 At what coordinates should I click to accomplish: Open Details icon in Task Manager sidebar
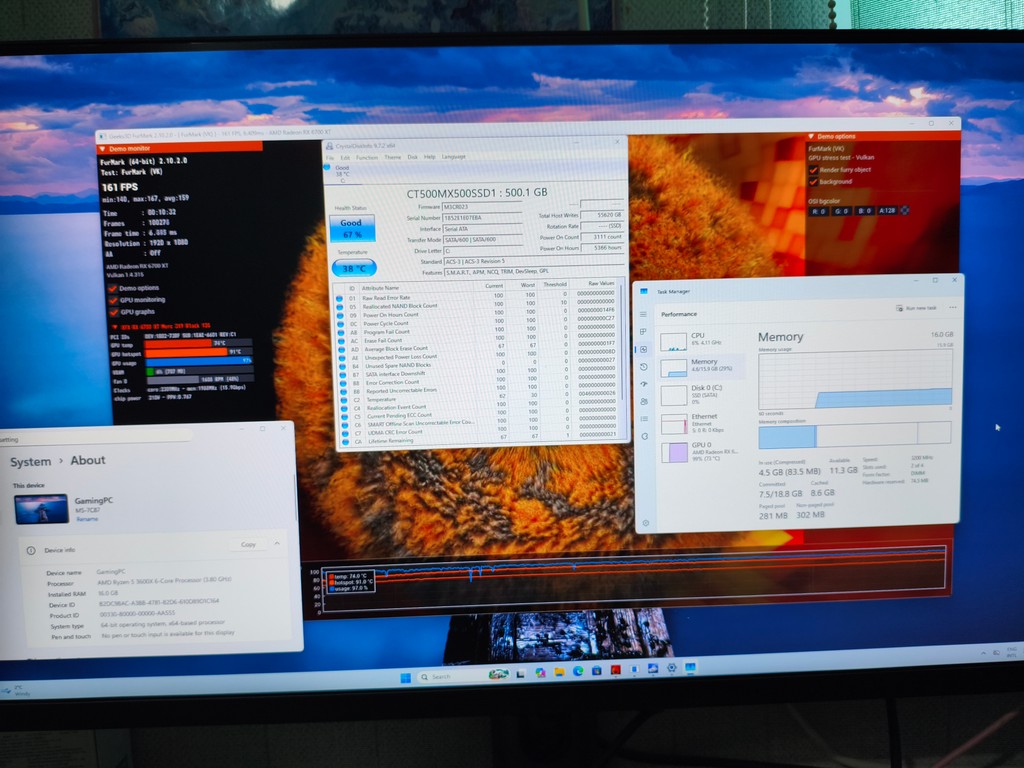pos(645,419)
